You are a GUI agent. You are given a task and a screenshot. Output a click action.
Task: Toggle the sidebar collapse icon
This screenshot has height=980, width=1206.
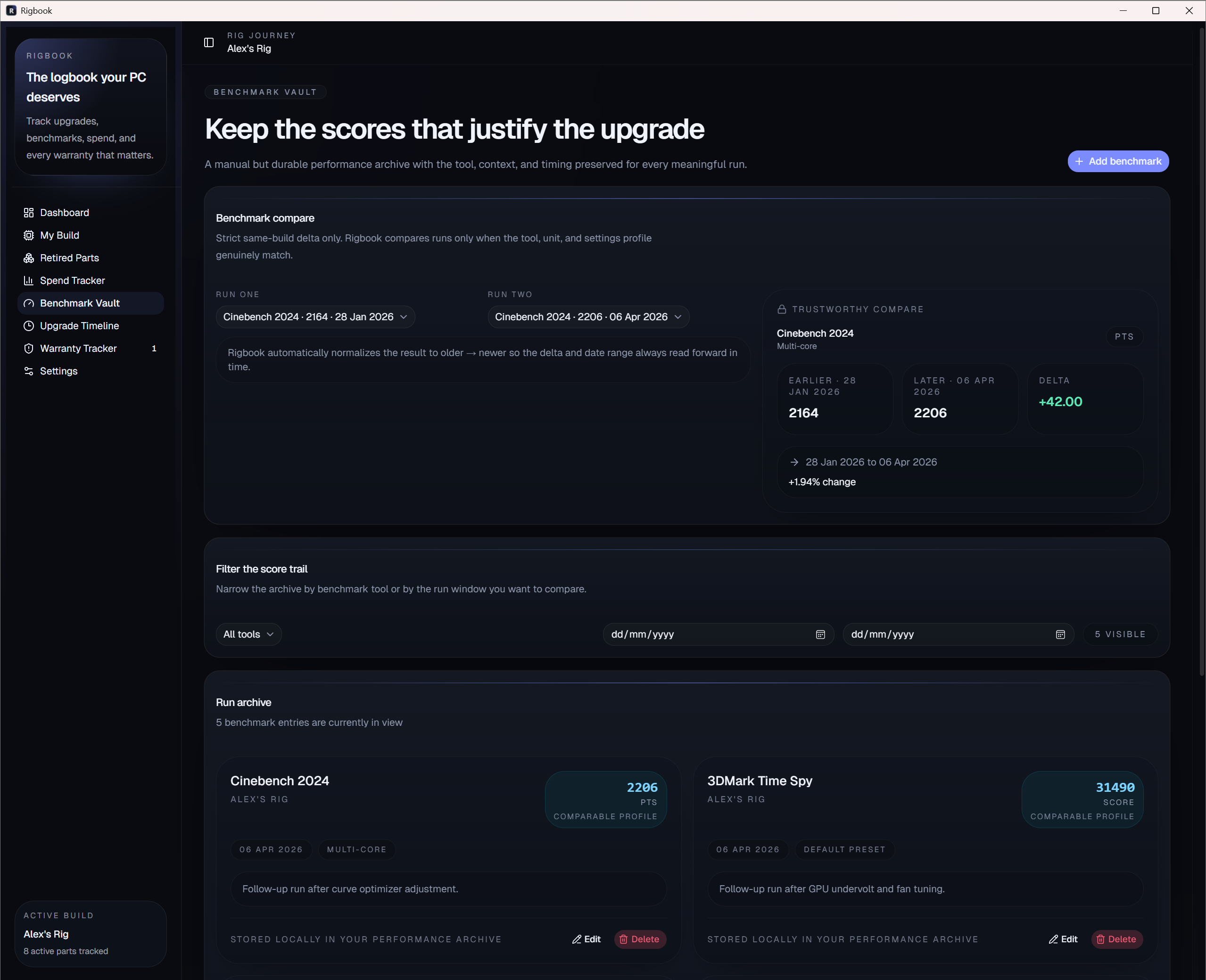point(209,42)
